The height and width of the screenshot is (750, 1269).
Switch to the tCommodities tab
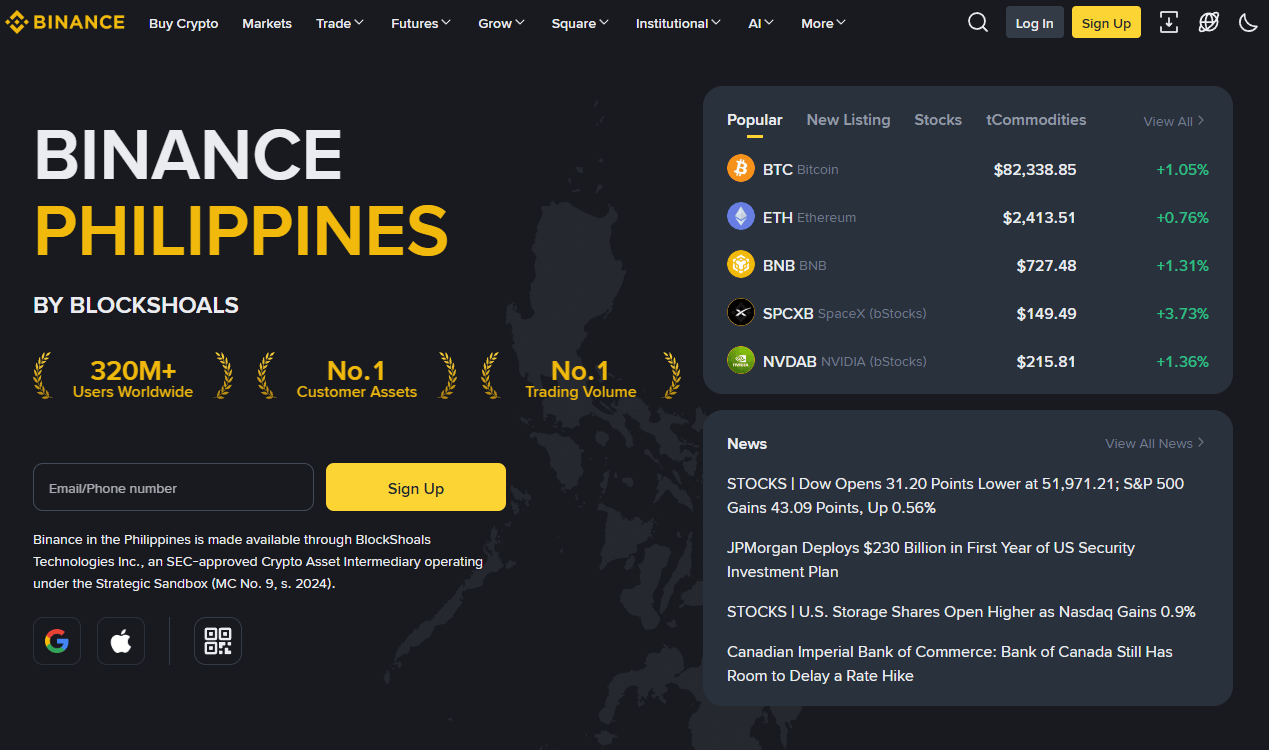coord(1036,120)
